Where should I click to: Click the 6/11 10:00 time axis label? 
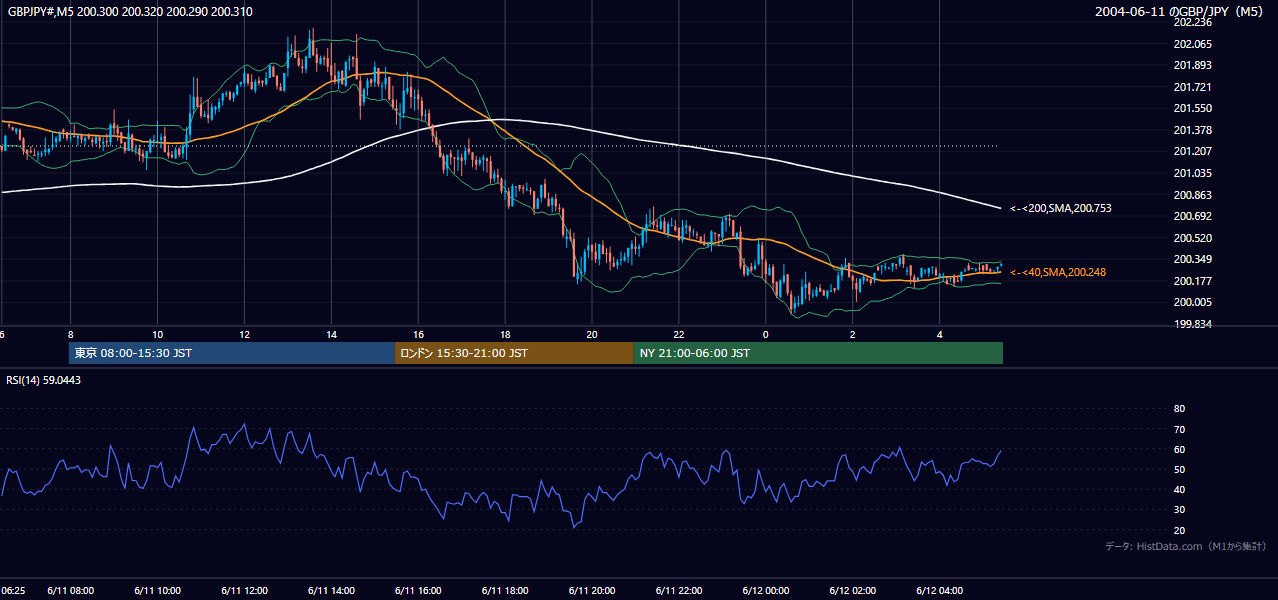157,590
